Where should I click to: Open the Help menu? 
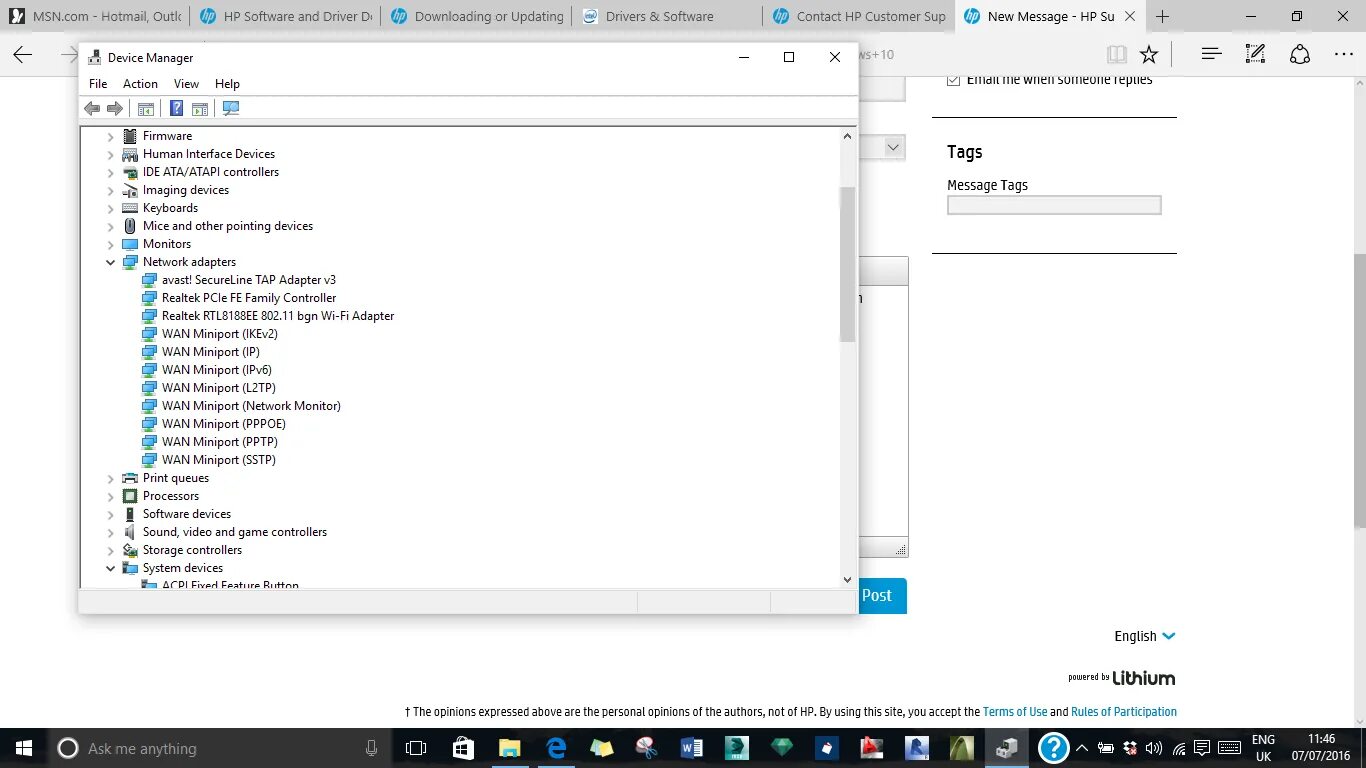pos(227,84)
